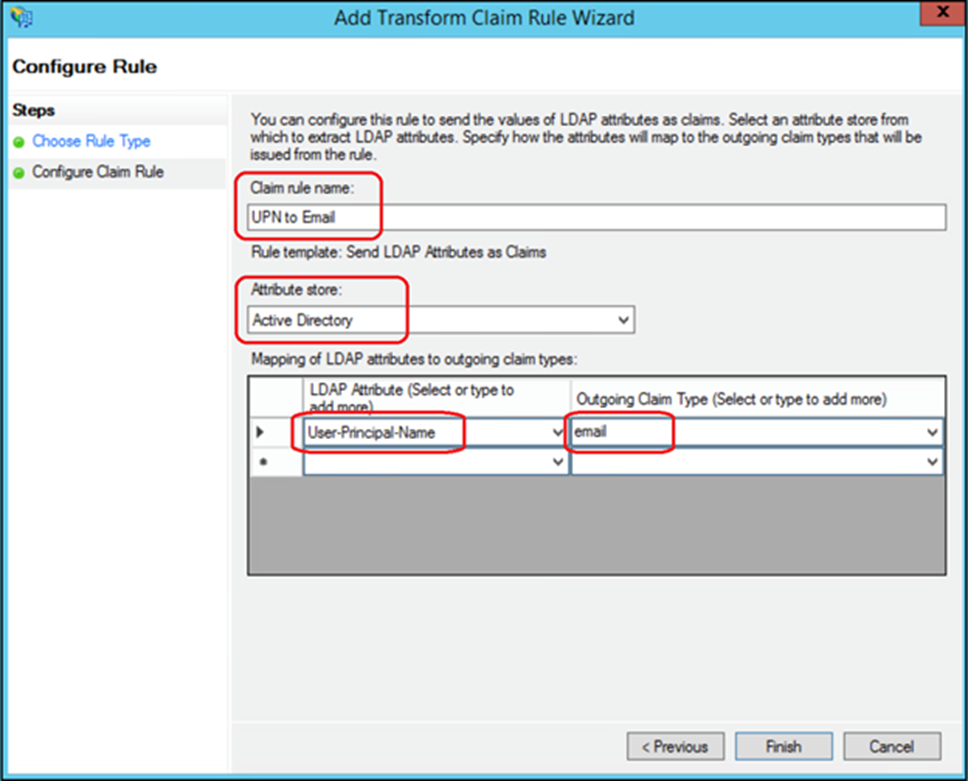The width and height of the screenshot is (968, 781).
Task: Go to the Choose Rule Type step
Action: pyautogui.click(x=91, y=142)
